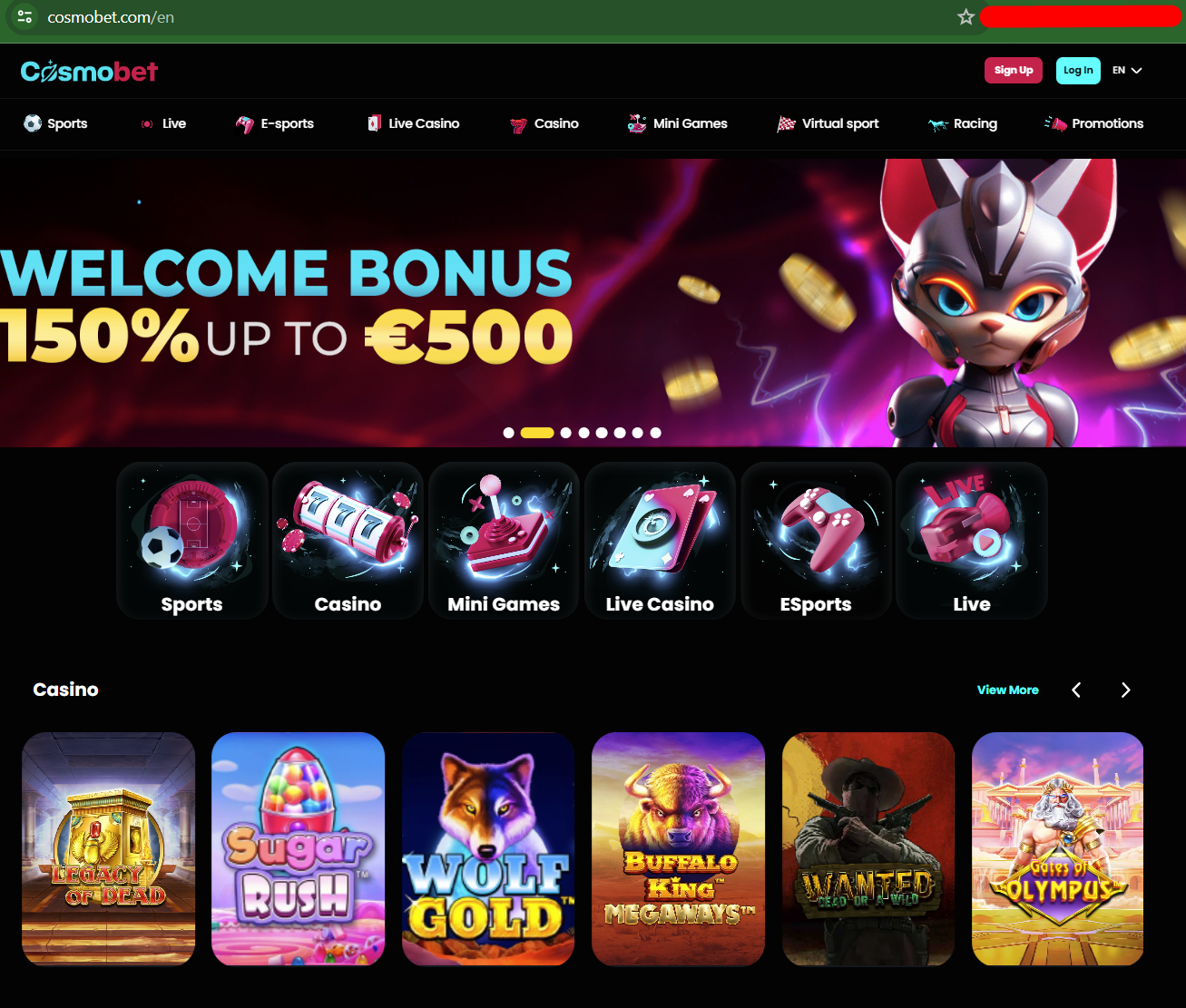The image size is (1186, 1008).
Task: Go to the Virtual sport menu item
Action: [x=828, y=123]
